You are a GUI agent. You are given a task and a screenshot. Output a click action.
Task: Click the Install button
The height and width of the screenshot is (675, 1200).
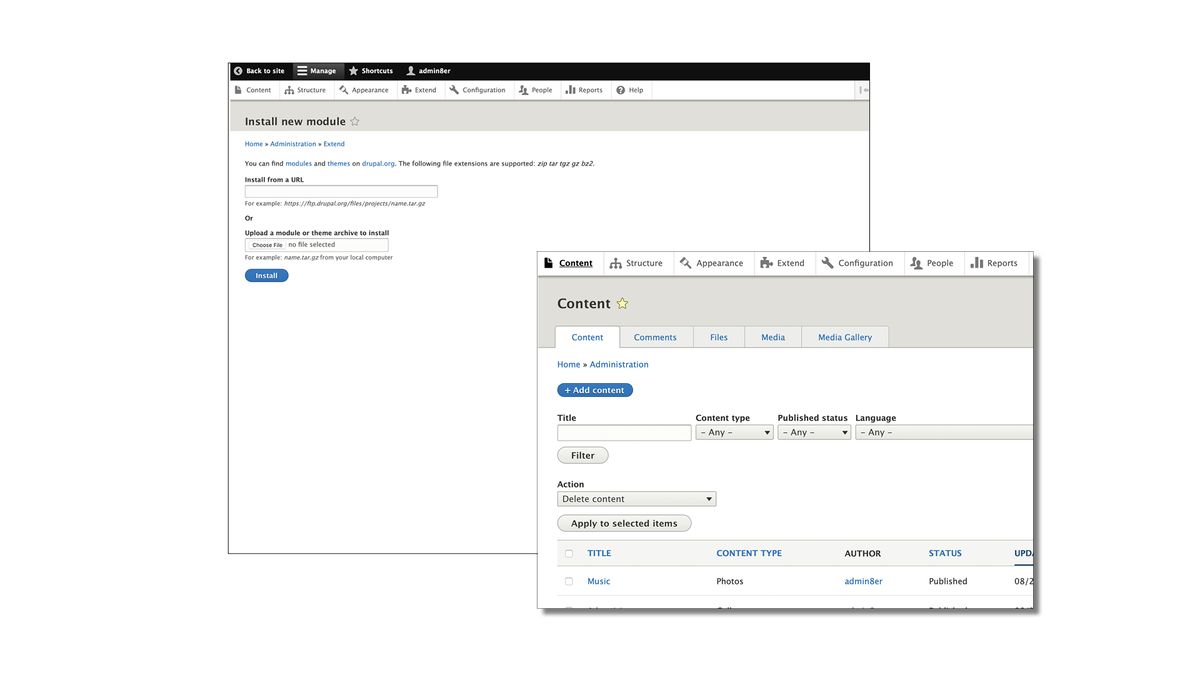266,275
